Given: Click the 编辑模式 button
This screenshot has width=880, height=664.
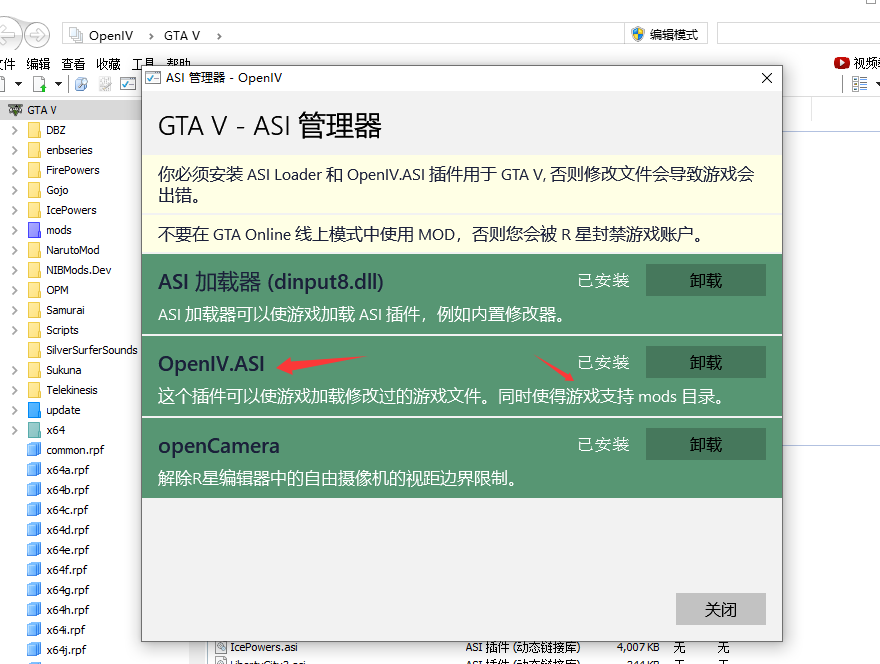Looking at the screenshot, I should click(x=666, y=34).
